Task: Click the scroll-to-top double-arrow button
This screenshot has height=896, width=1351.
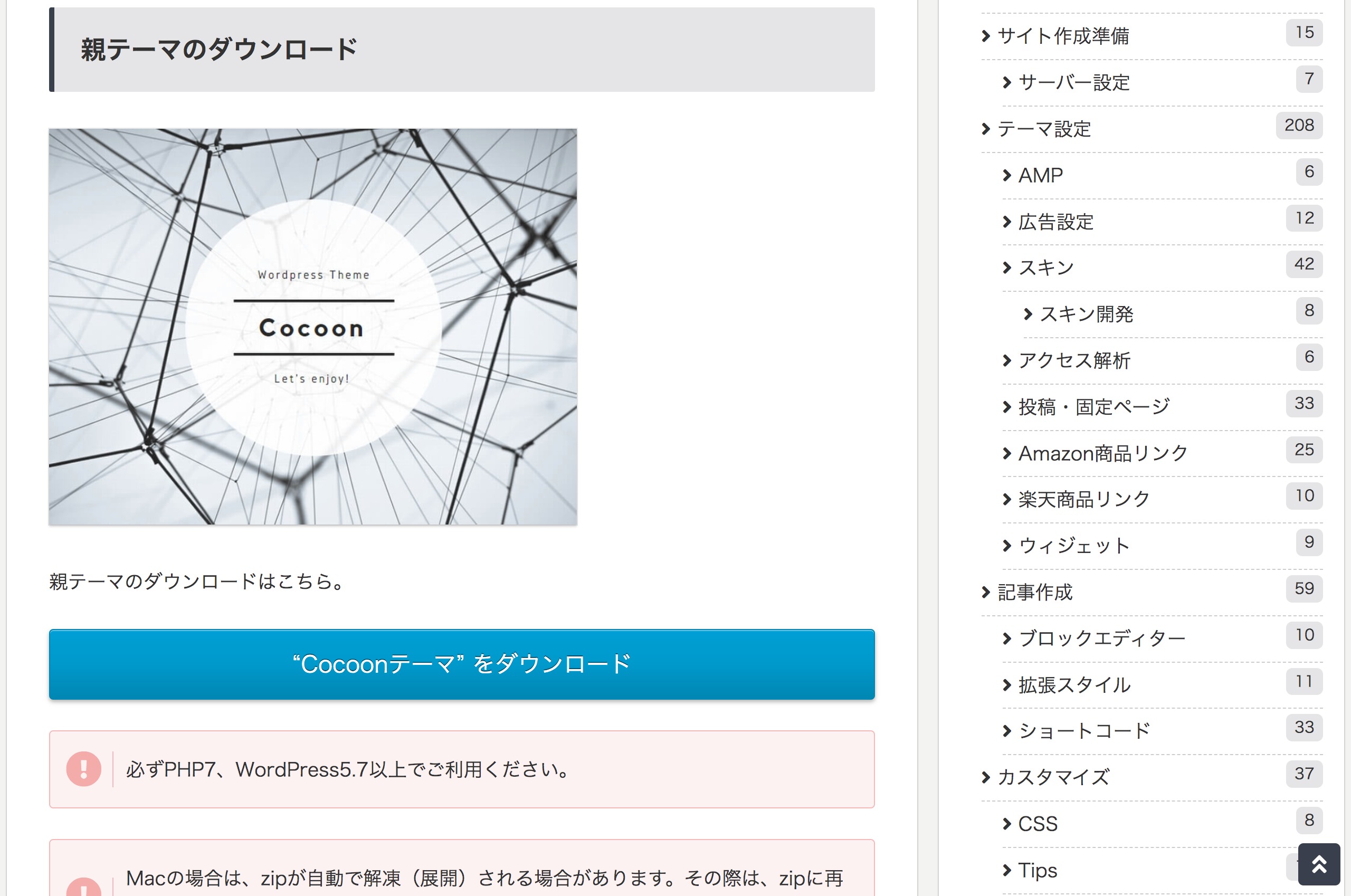Action: (1318, 864)
